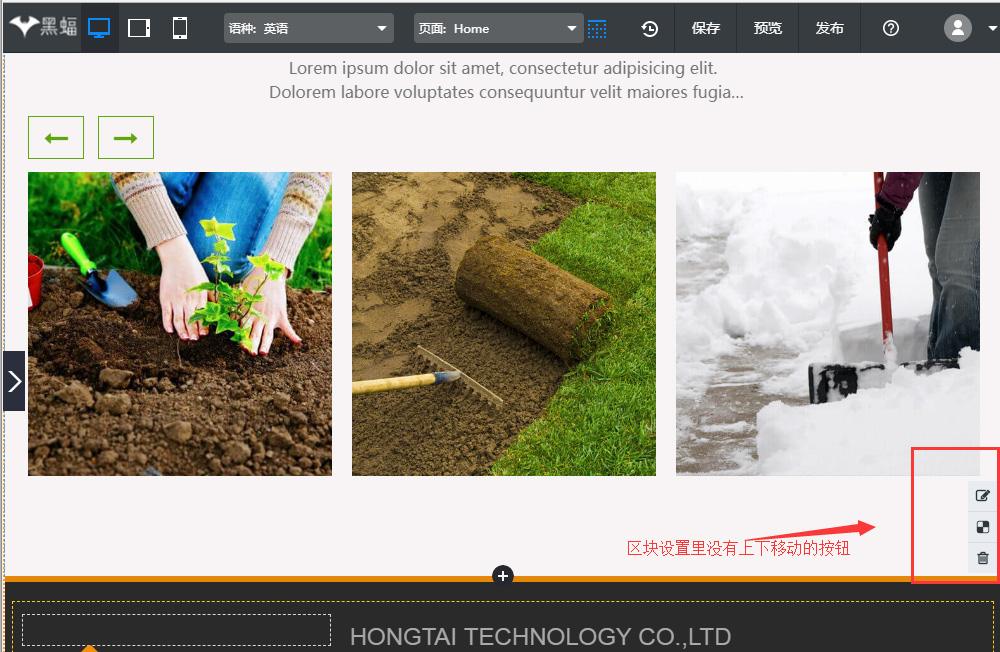This screenshot has height=652, width=1000.
Task: Add a block with the plus icon
Action: point(503,575)
